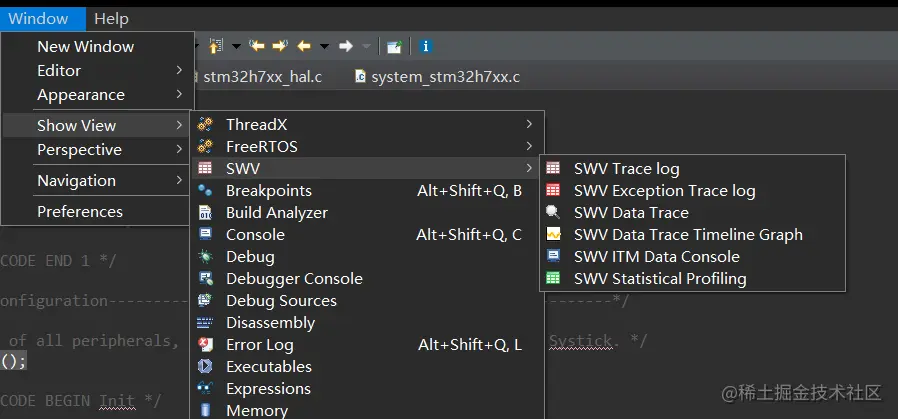Open SWV Data Trace Timeline Graph

[692, 235]
